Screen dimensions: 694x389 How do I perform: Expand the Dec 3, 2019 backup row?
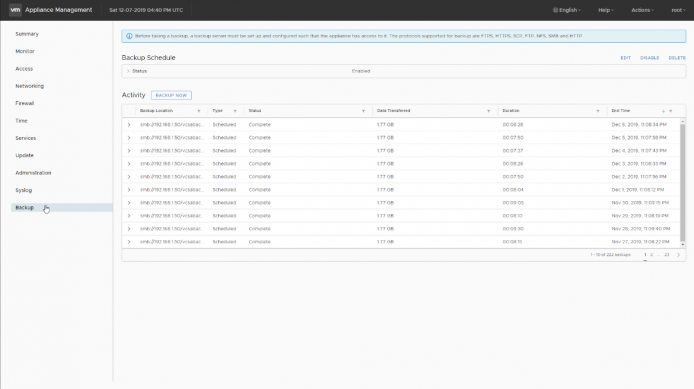point(129,164)
